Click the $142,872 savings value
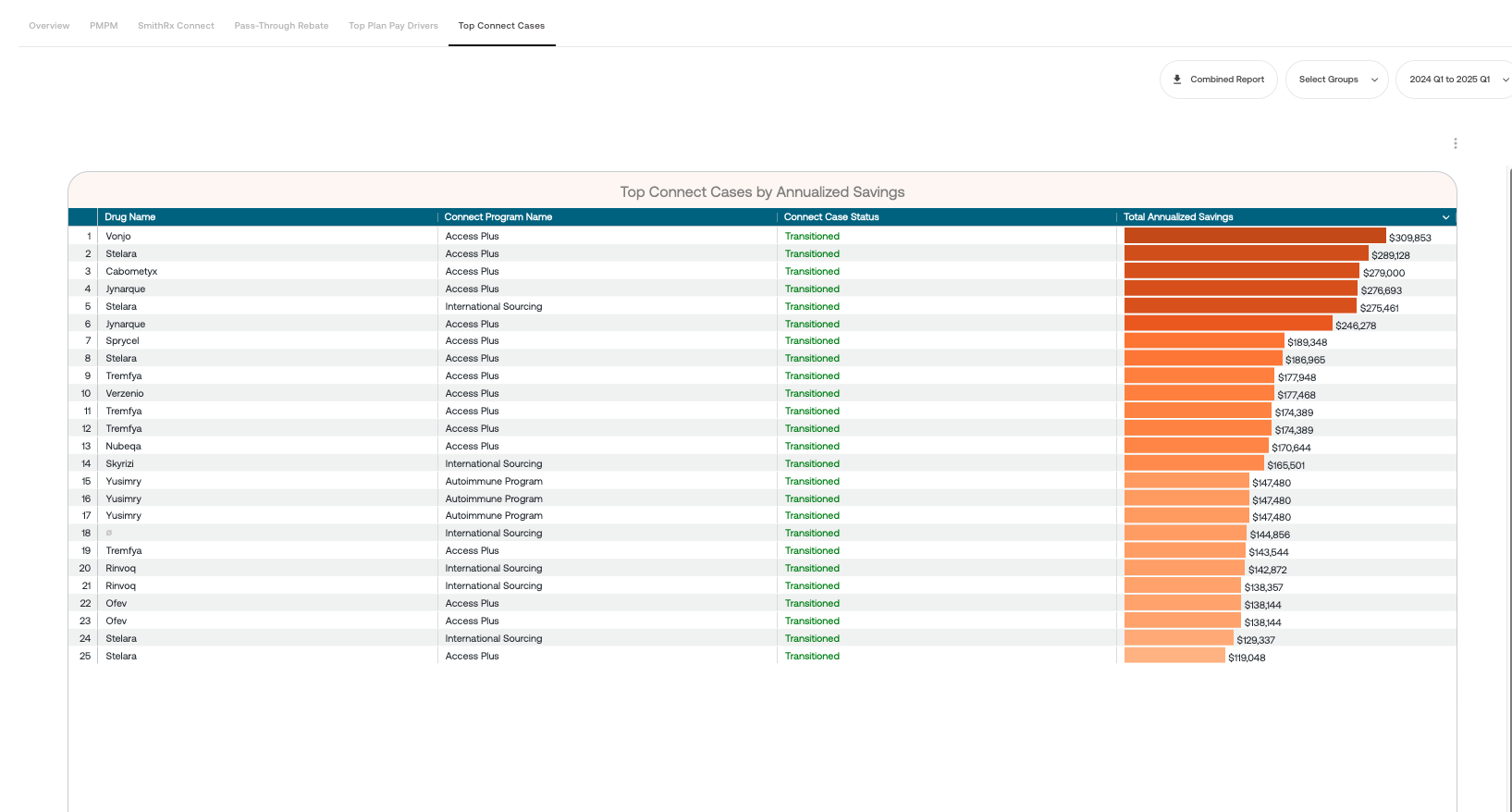Viewport: 1512px width, 812px height. 1268,571
